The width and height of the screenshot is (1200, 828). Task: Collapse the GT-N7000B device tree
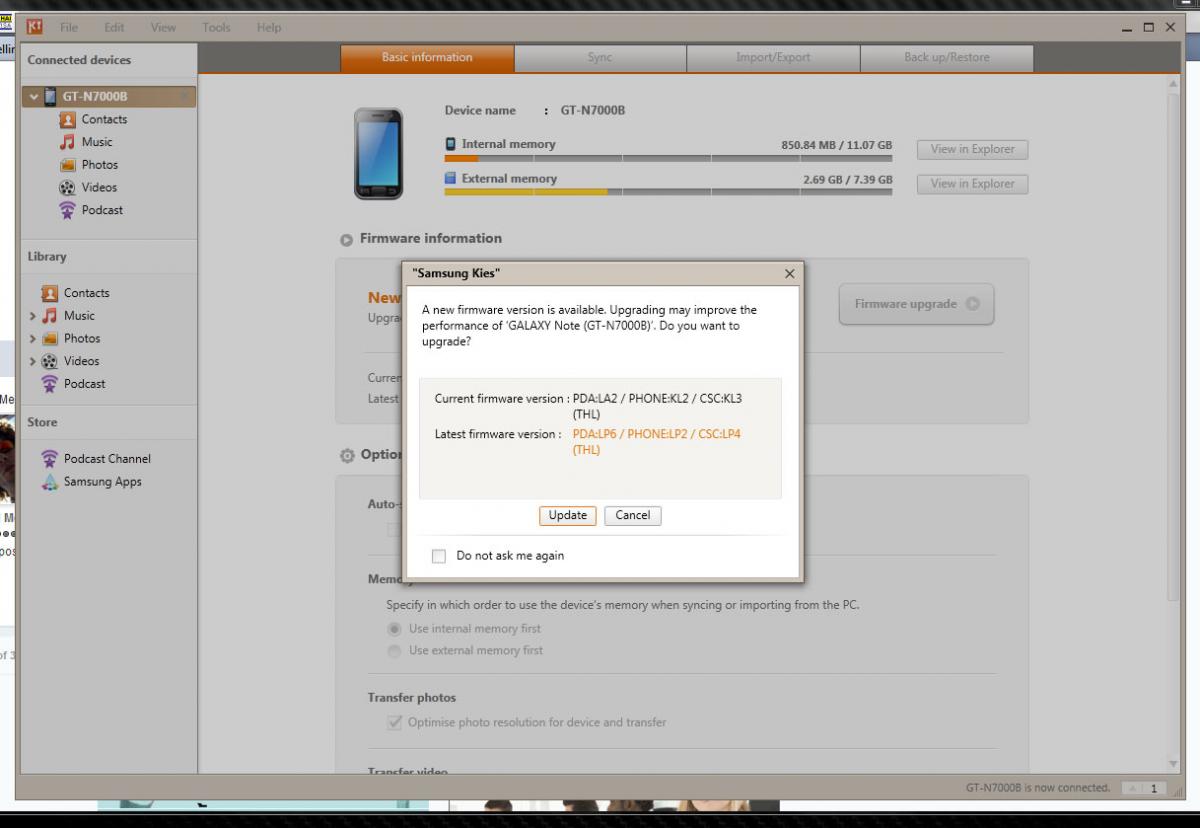point(35,97)
